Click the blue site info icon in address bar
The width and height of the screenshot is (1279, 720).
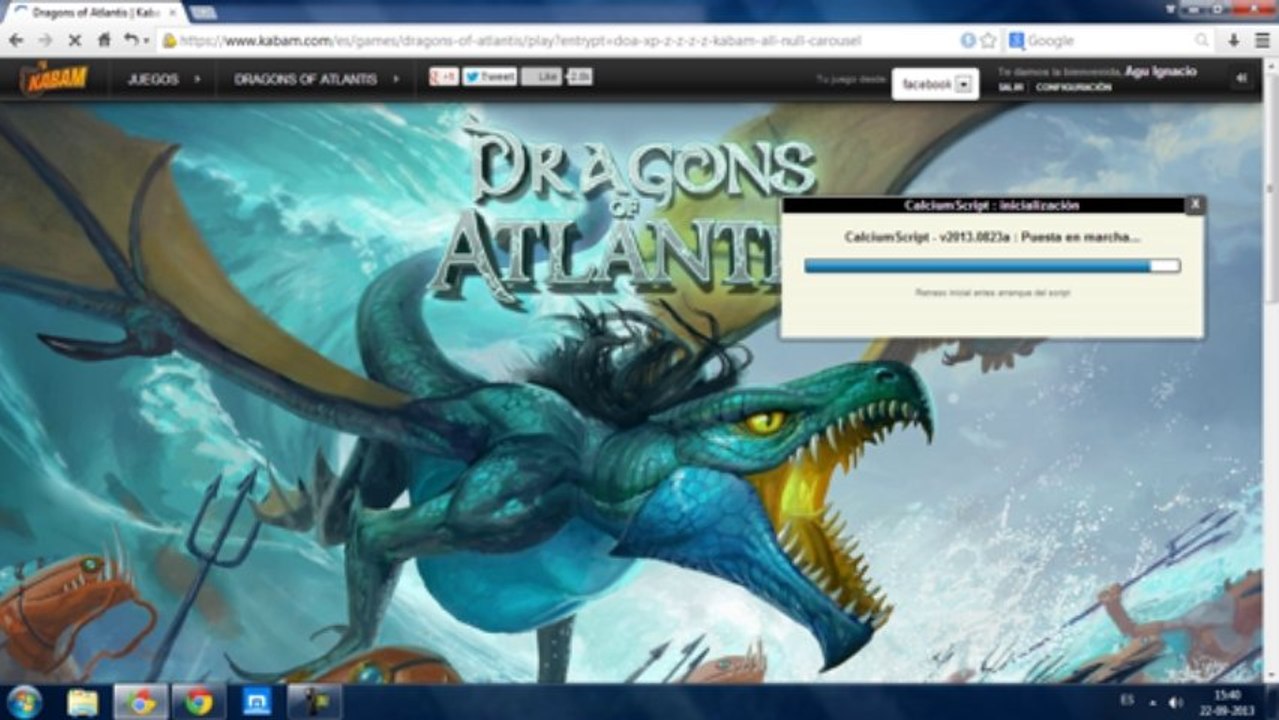pyautogui.click(x=968, y=41)
